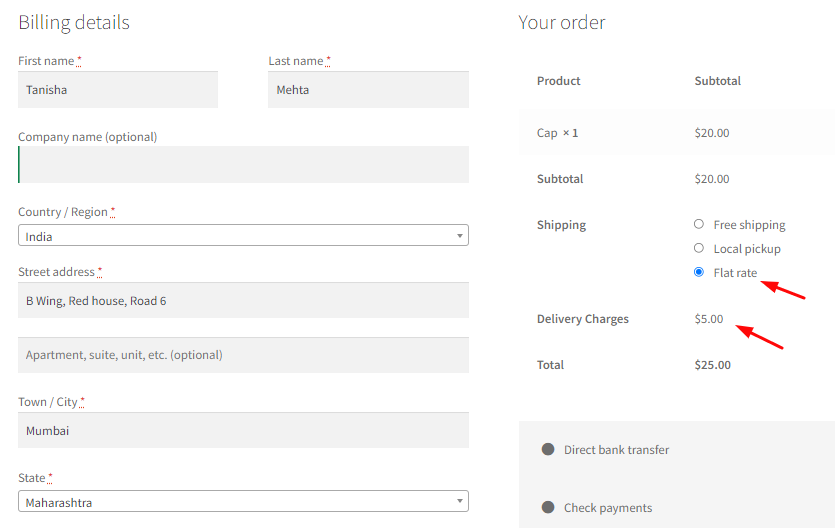This screenshot has height=528, width=835.
Task: Click the Last name field containing Mehta
Action: tap(369, 89)
